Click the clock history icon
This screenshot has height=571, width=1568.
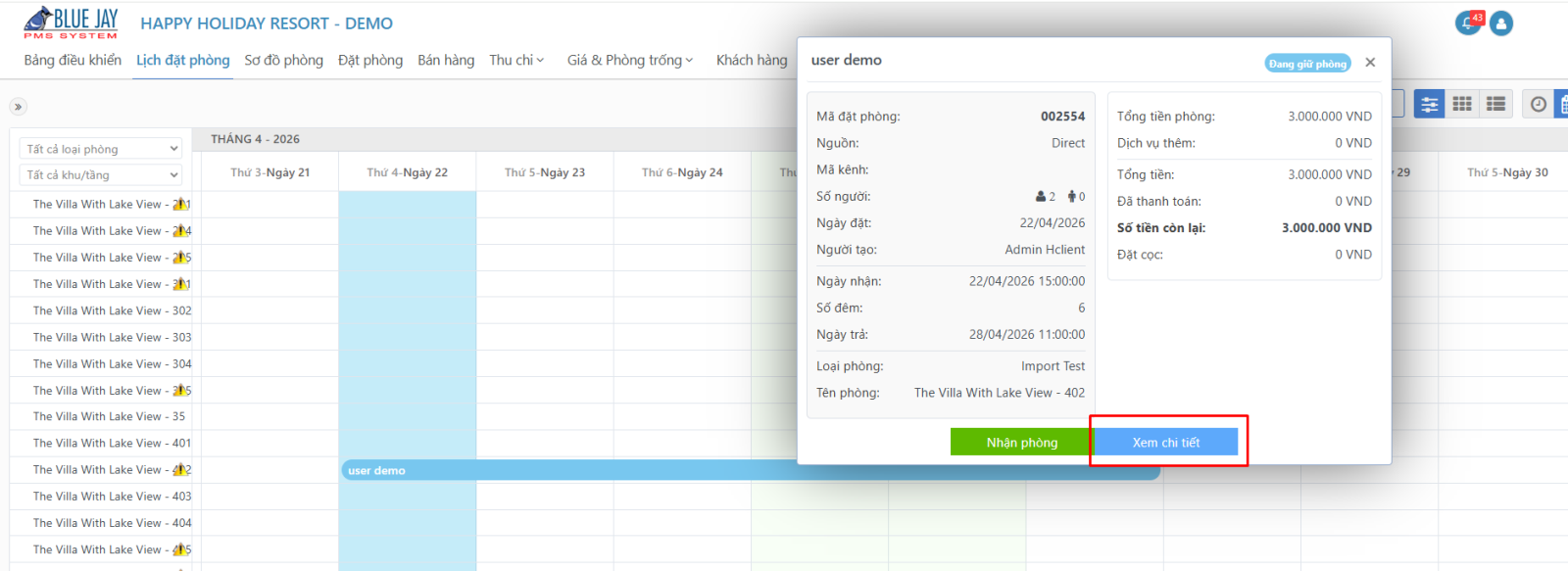[1539, 104]
